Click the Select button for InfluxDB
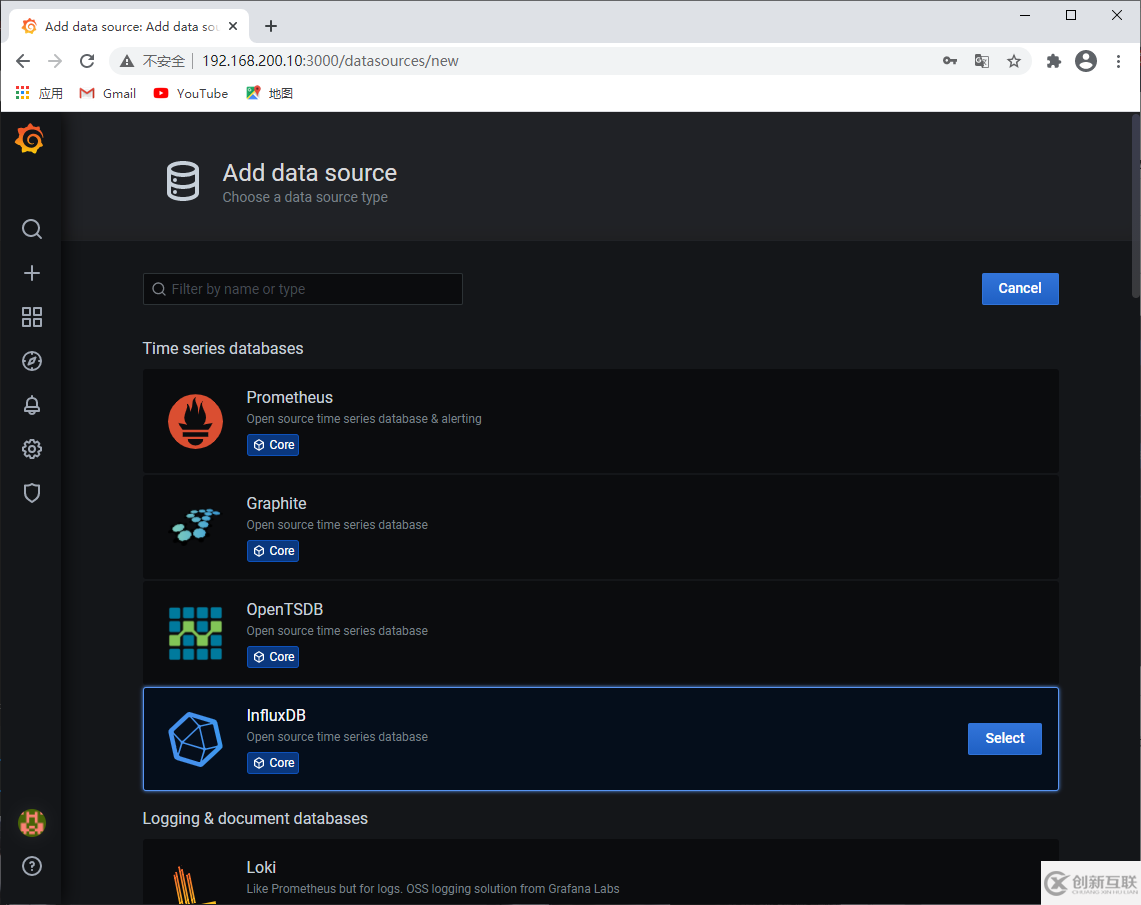 coord(1004,738)
